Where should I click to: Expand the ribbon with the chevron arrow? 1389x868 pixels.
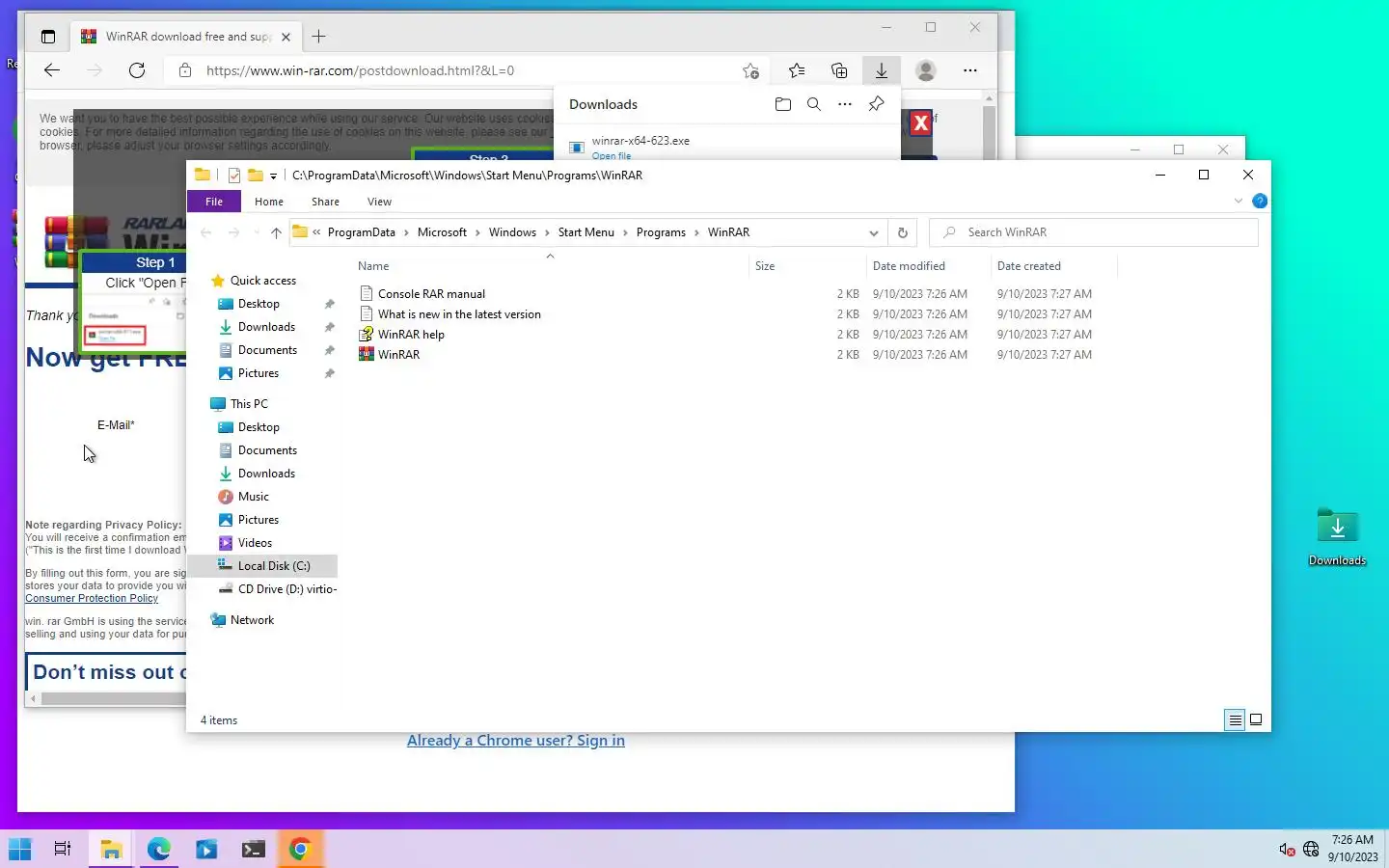(x=1239, y=201)
